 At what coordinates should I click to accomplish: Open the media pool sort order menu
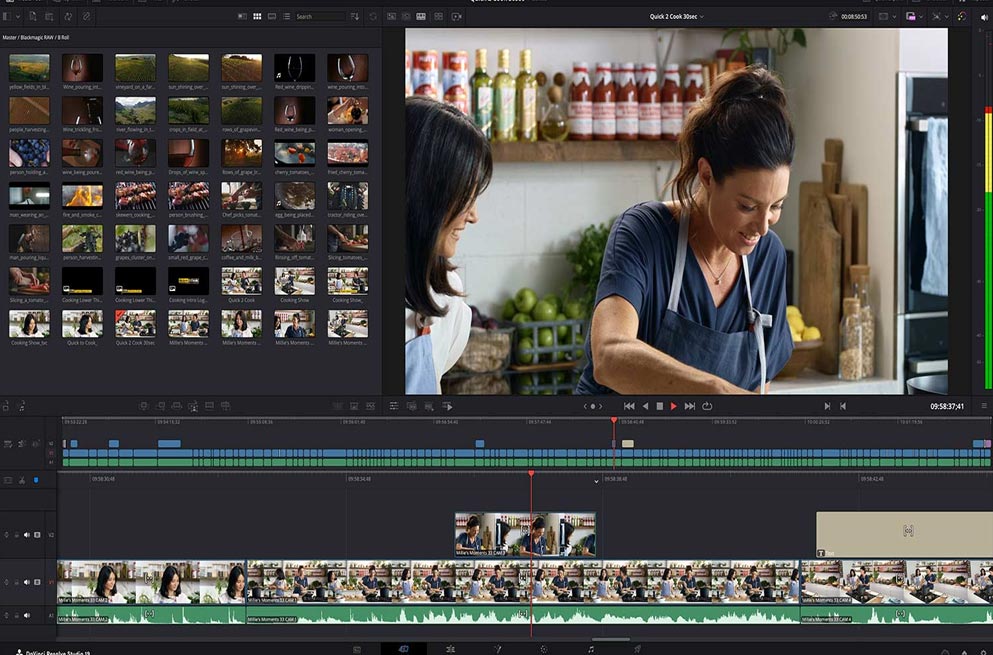[355, 16]
